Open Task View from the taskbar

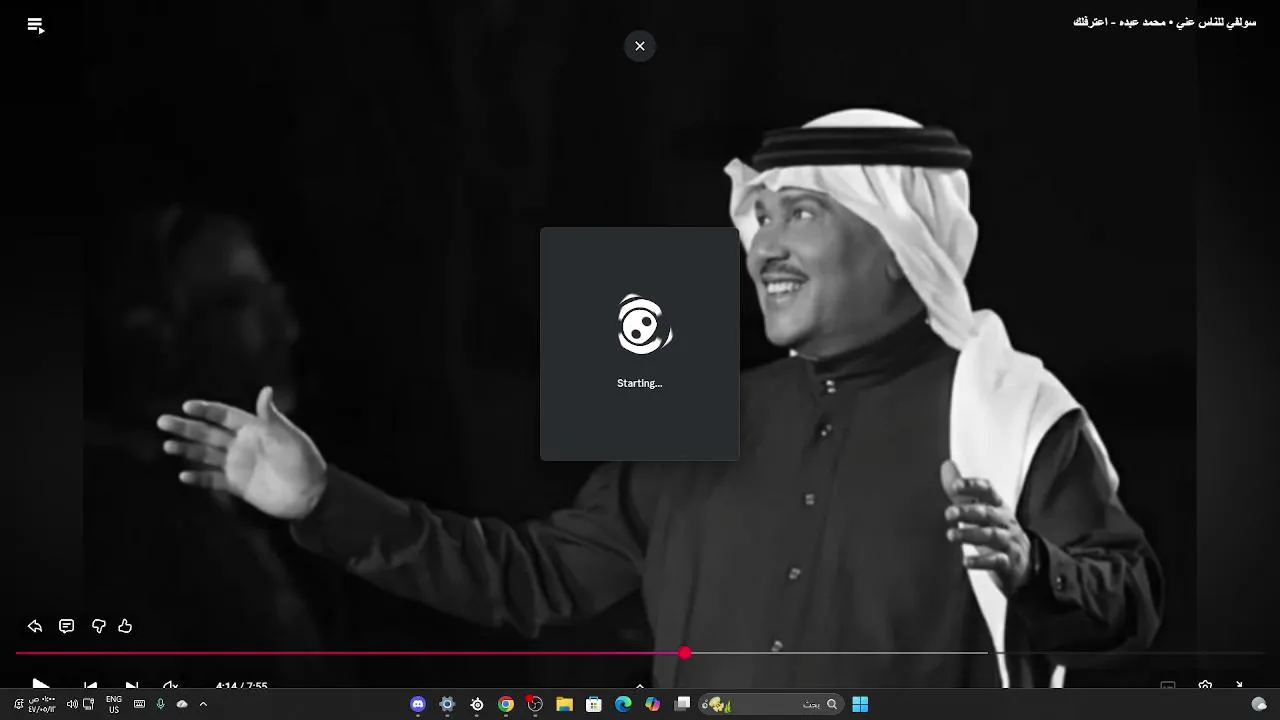point(682,704)
